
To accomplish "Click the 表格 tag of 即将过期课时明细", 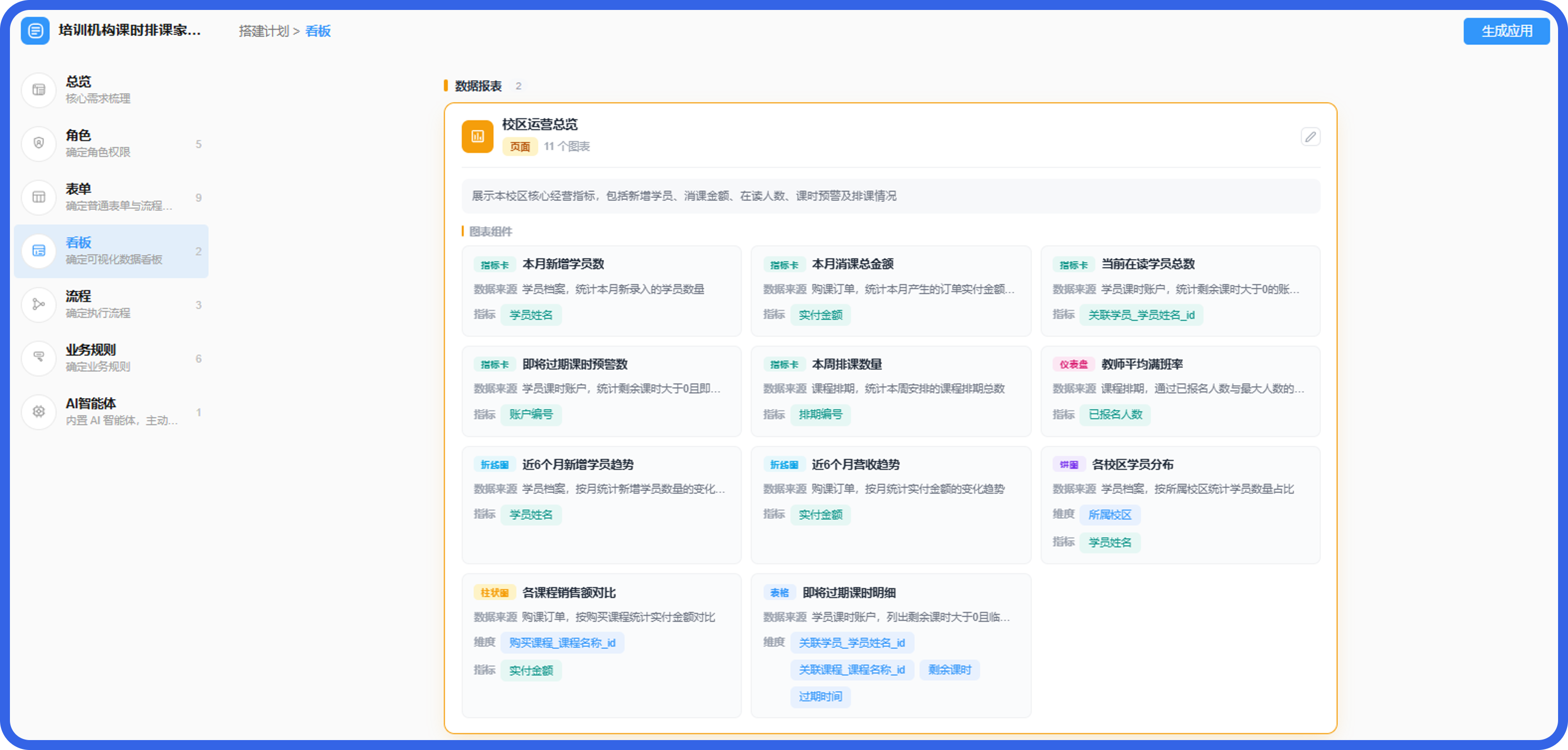I will [779, 593].
